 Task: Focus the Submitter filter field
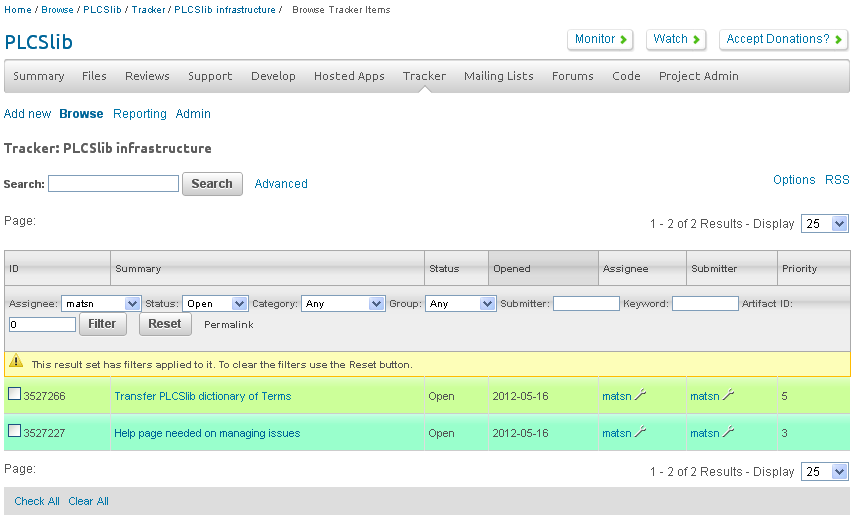point(586,303)
